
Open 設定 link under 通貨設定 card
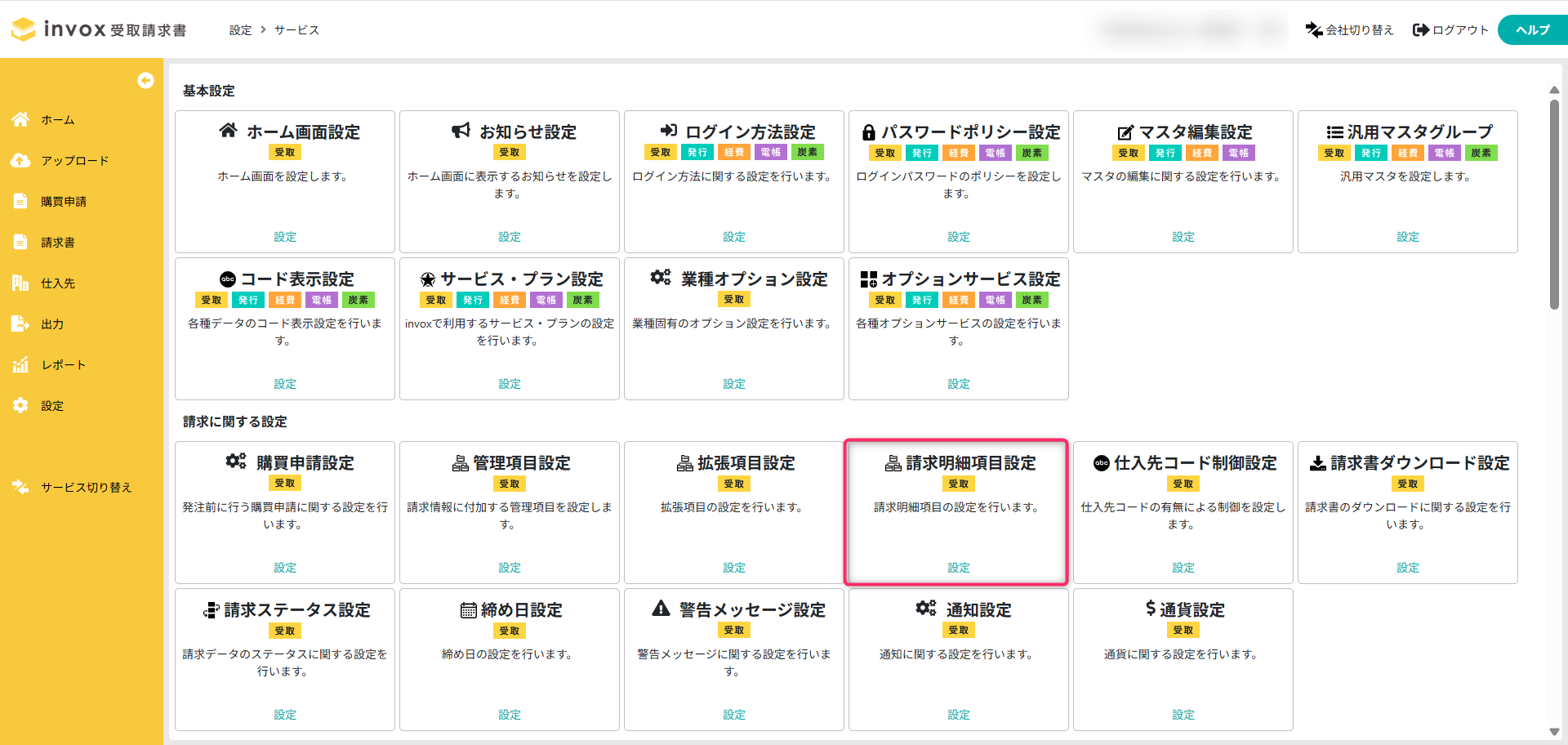point(1183,715)
